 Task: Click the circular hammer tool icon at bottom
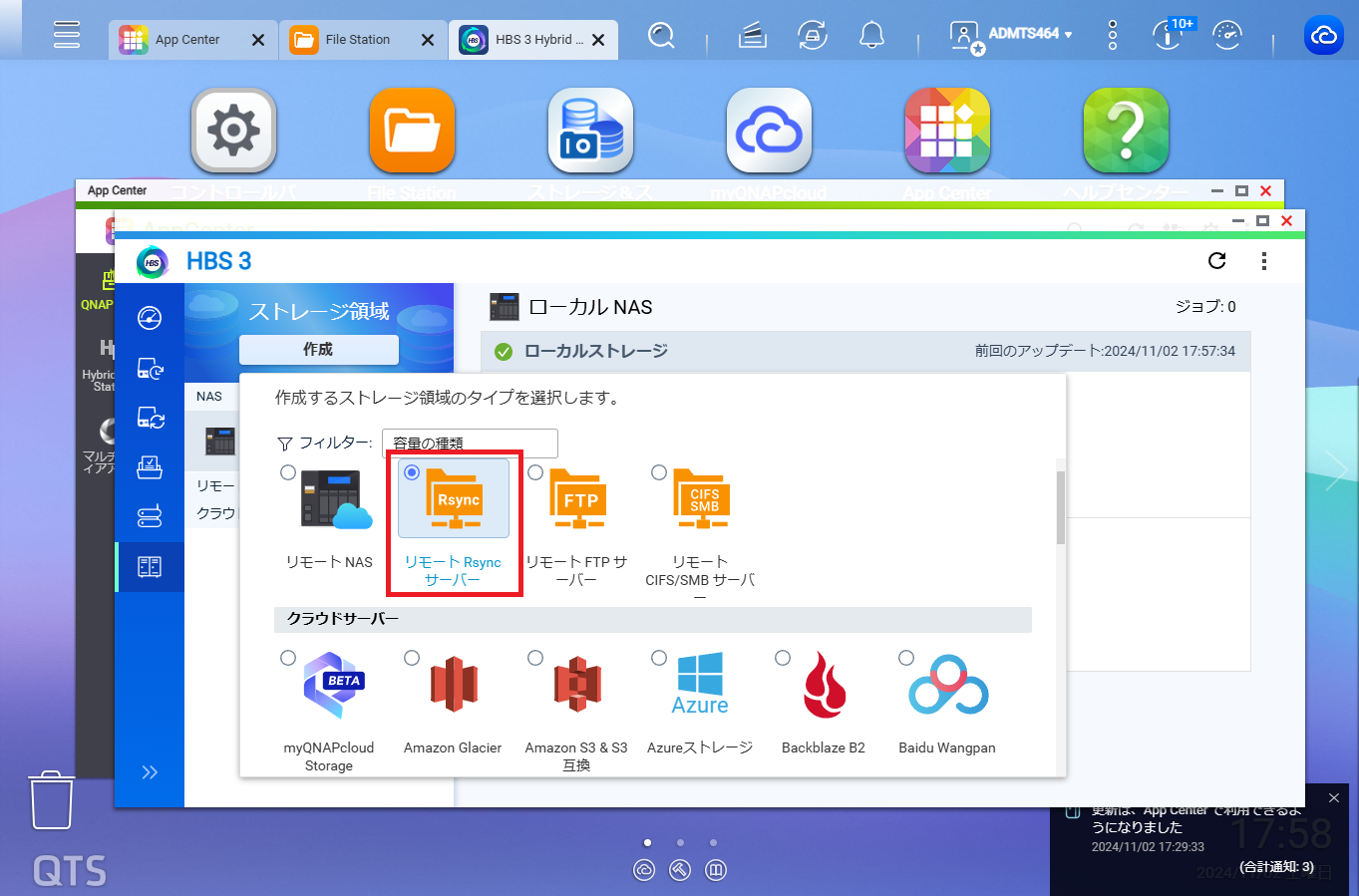[680, 870]
